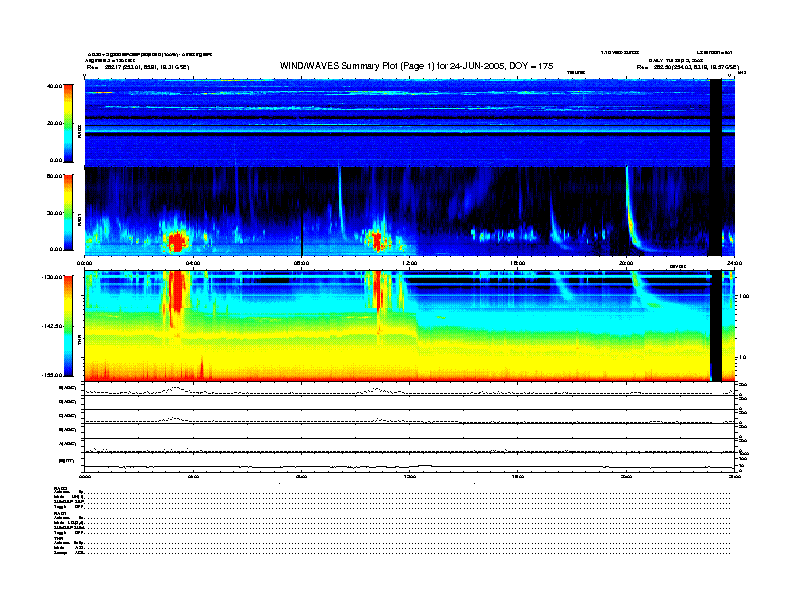Click the 100 label on TNR right axis

coord(744,296)
